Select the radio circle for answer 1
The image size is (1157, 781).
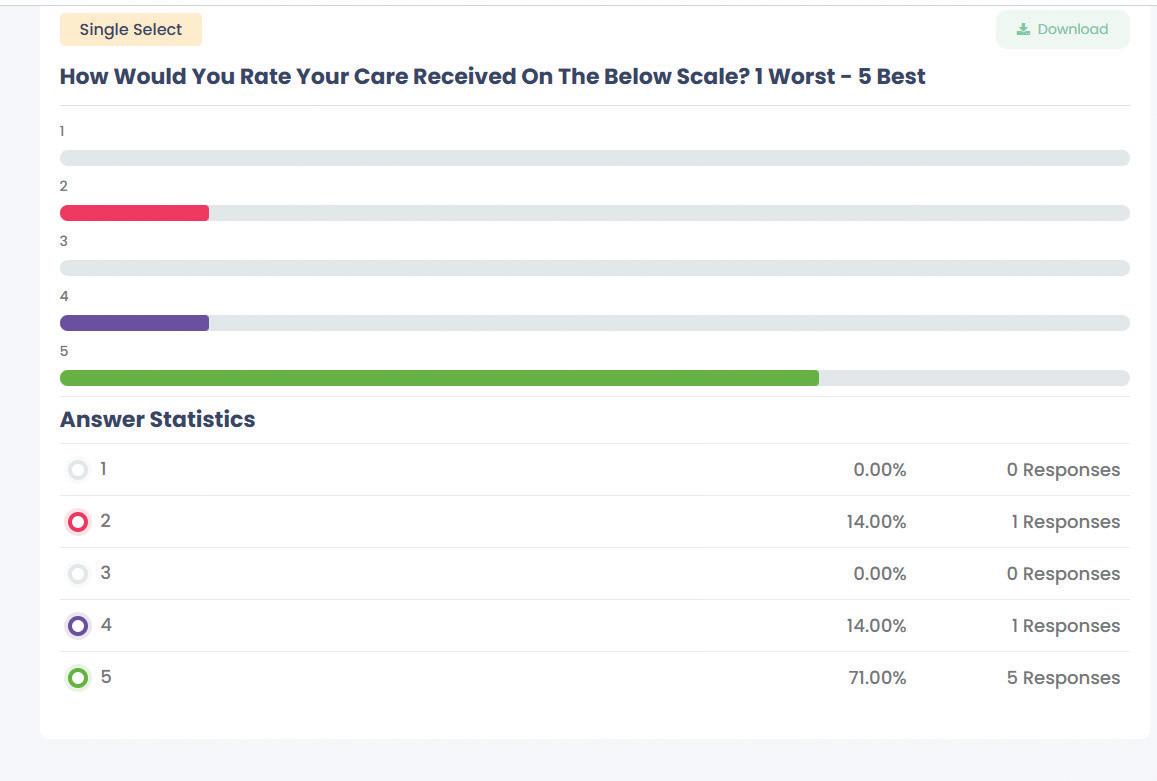[78, 470]
